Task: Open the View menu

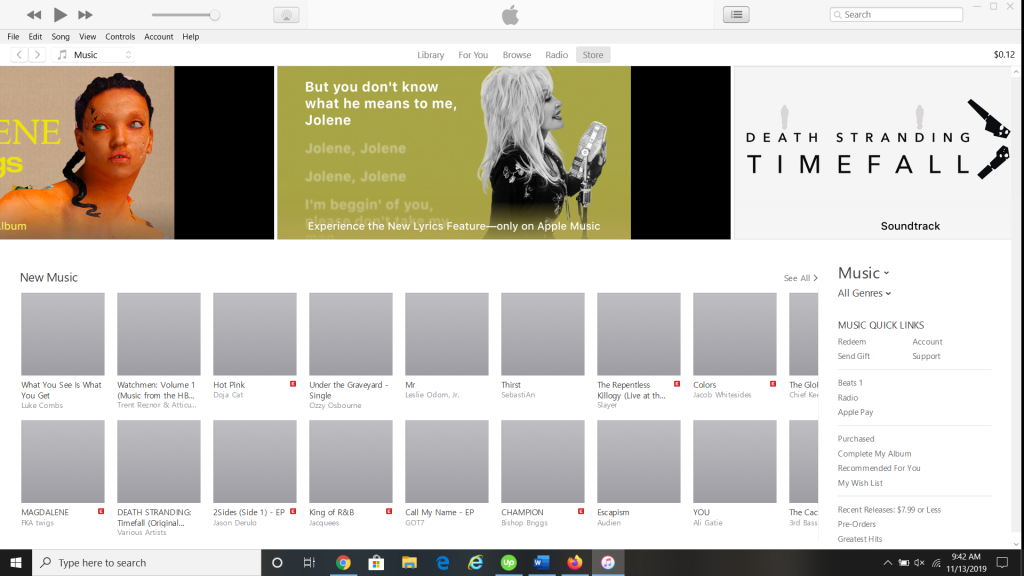Action: pos(88,37)
